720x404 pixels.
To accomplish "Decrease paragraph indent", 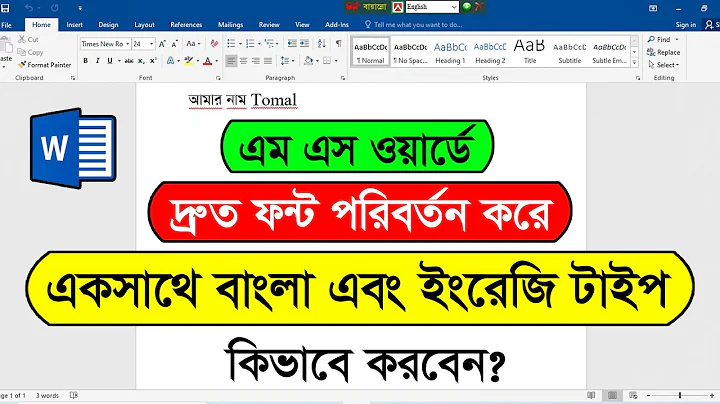I will click(x=292, y=44).
